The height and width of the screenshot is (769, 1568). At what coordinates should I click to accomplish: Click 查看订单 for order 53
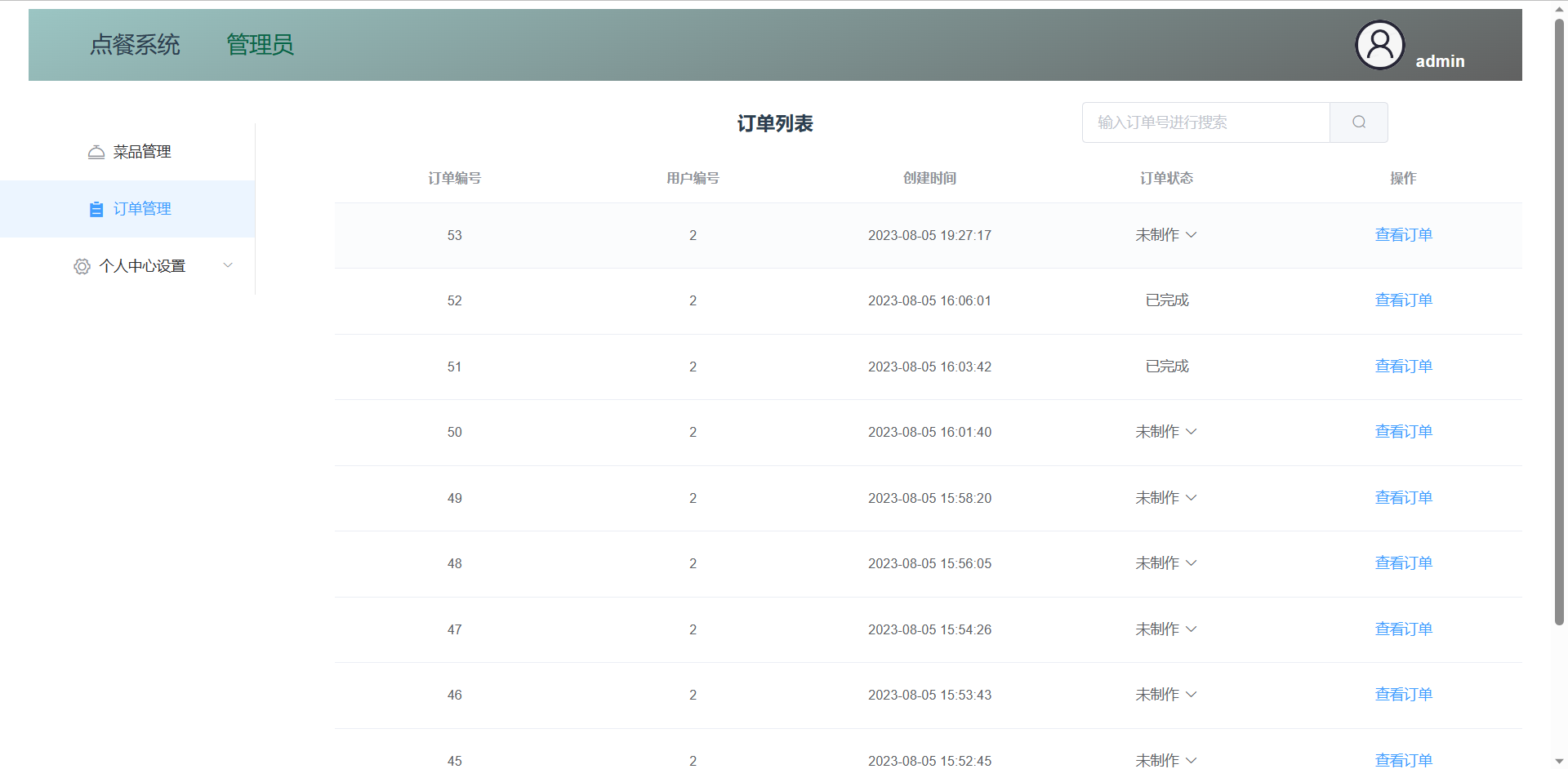[1403, 235]
